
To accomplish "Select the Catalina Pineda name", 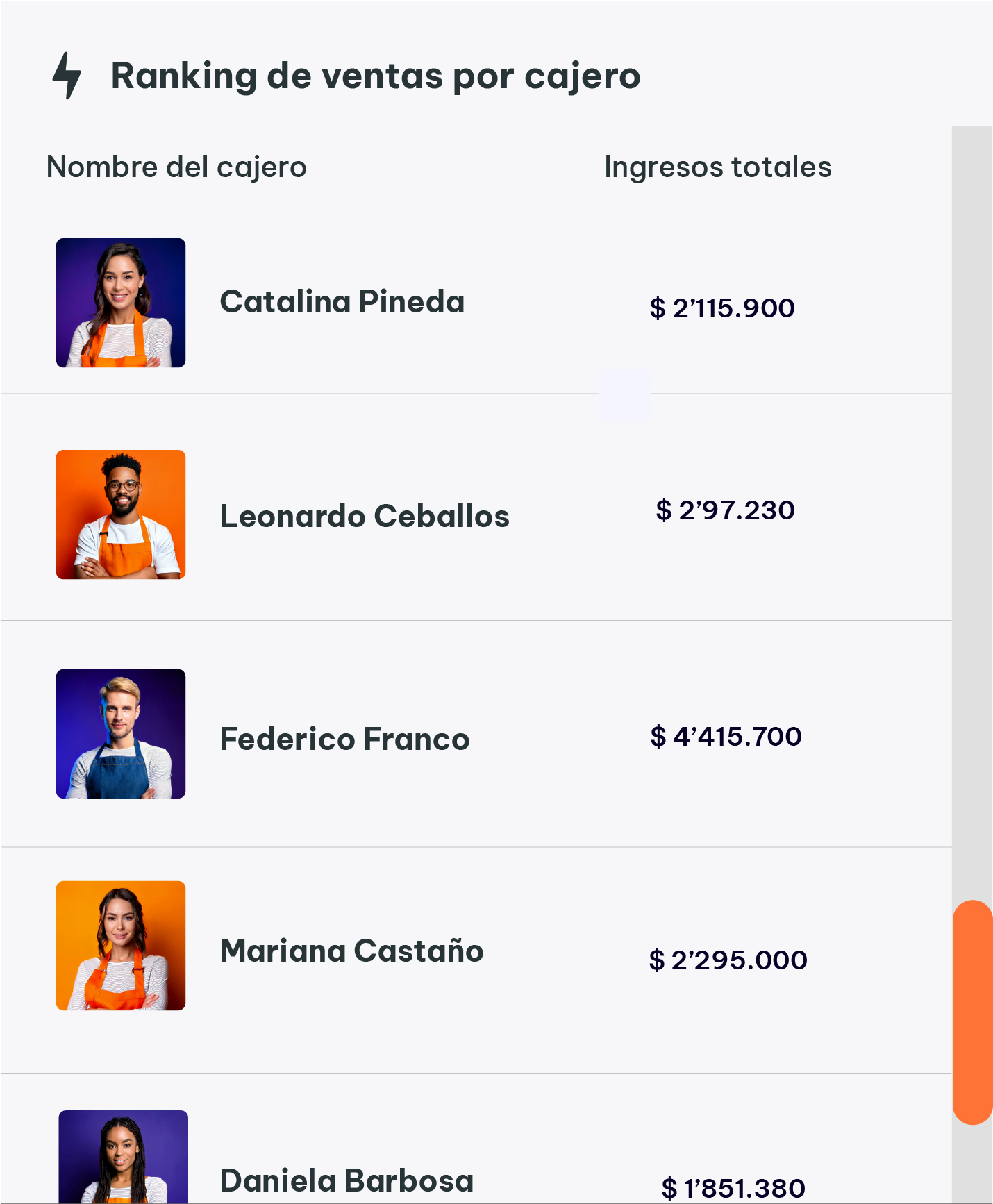I will click(x=342, y=302).
